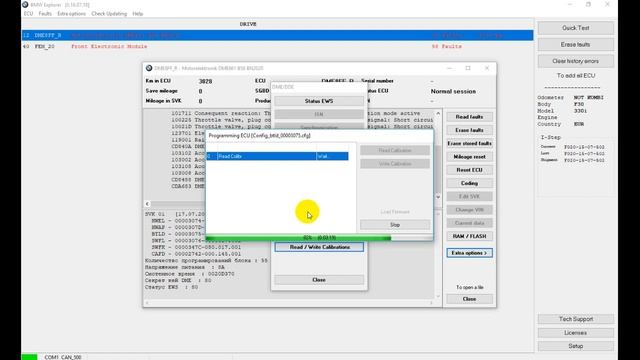Open the Extra options menu
The height and width of the screenshot is (360, 640).
coord(71,13)
